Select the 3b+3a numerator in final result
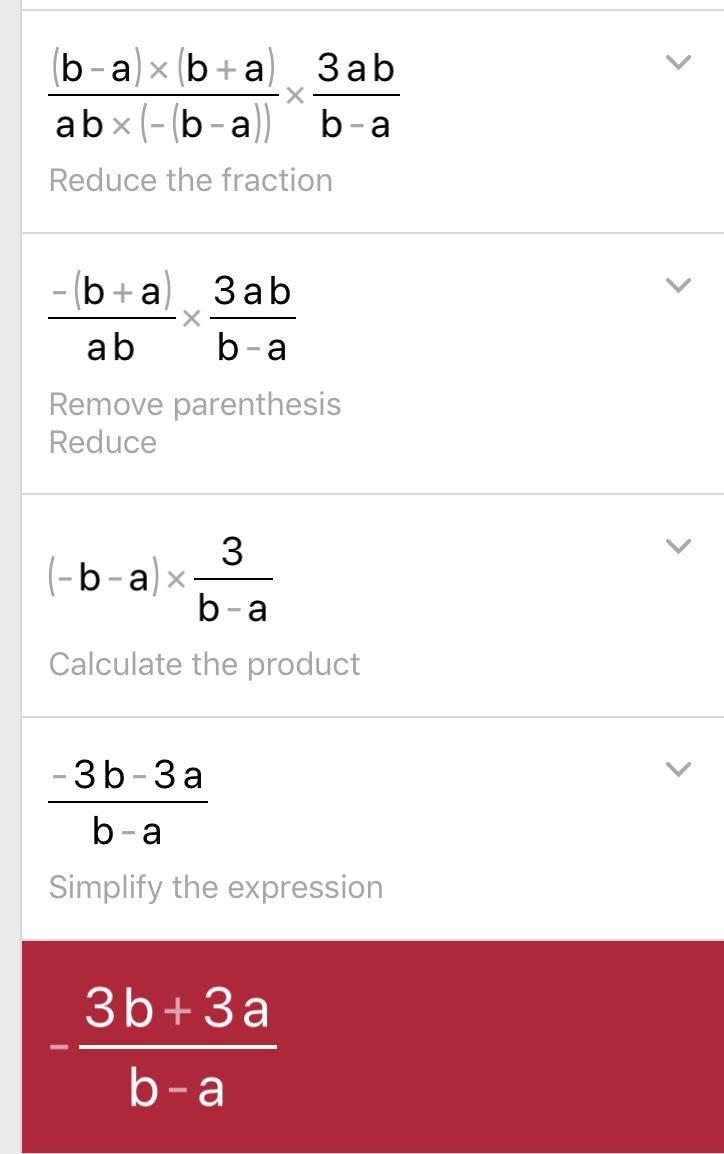Viewport: 724px width, 1154px height. point(177,1008)
